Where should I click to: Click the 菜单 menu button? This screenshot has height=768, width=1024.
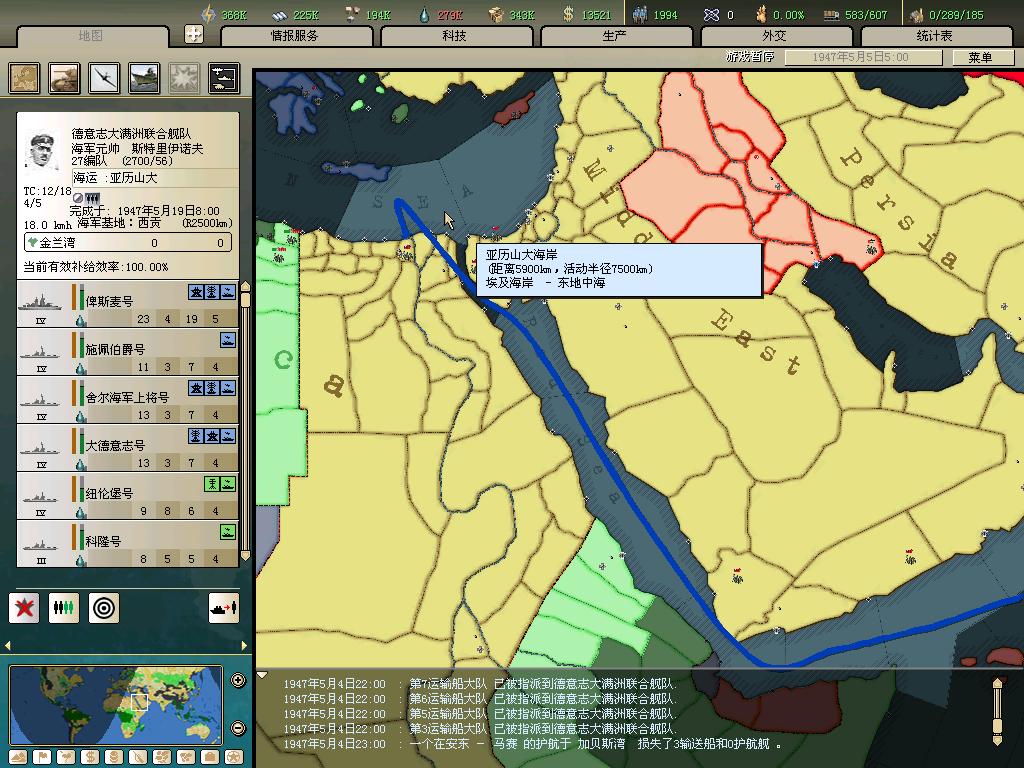click(979, 58)
